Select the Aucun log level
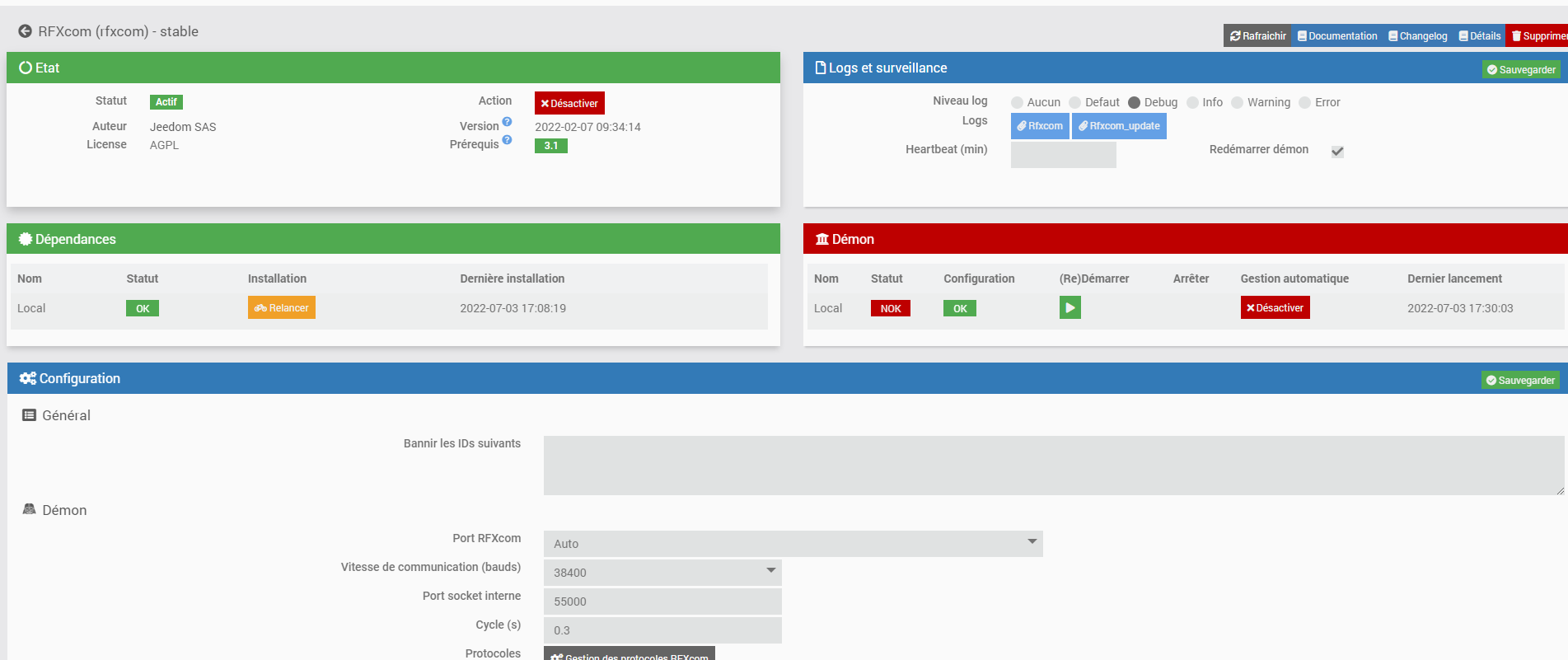Screen dimensions: 1568x660 tap(1017, 103)
